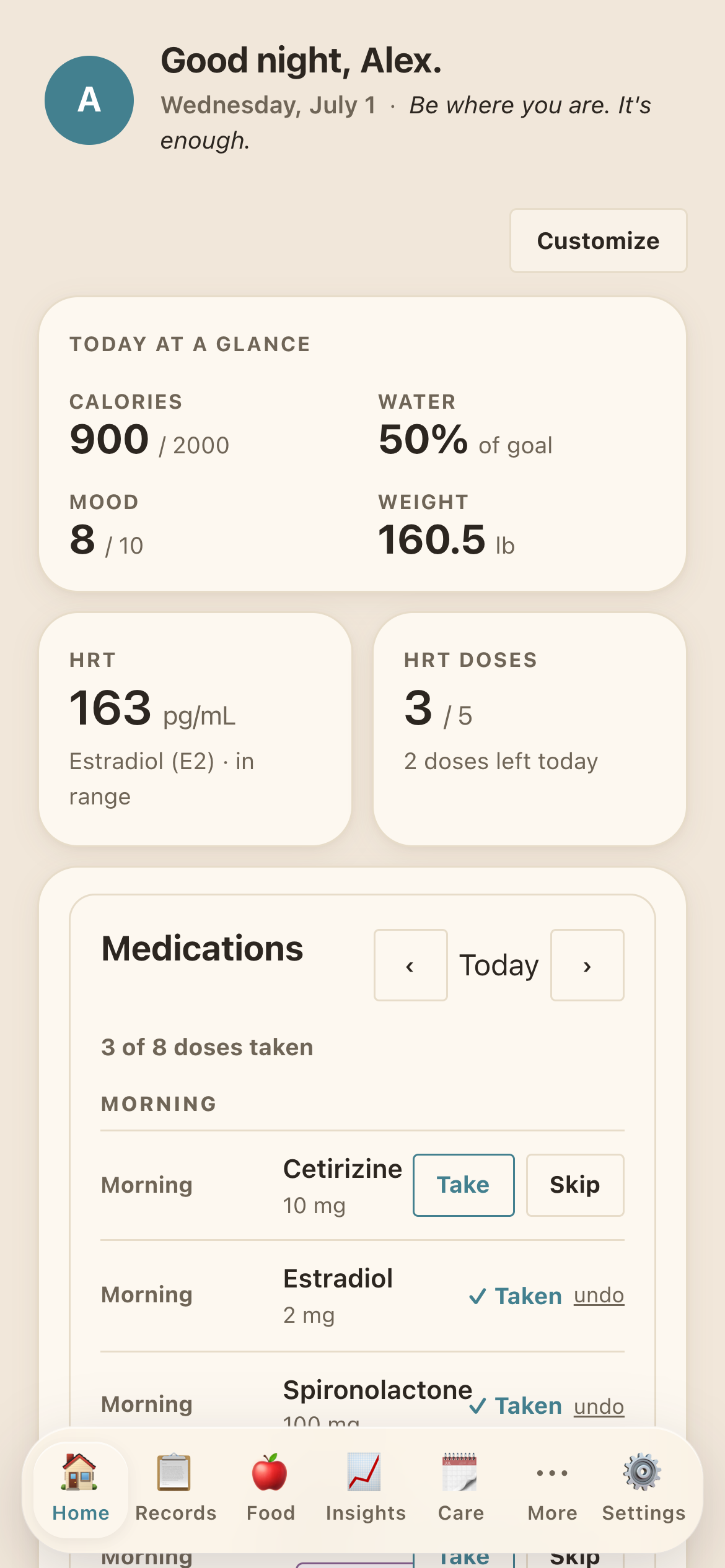
Task: Mark Cetirizine 10 mg as taken
Action: coord(464,1185)
